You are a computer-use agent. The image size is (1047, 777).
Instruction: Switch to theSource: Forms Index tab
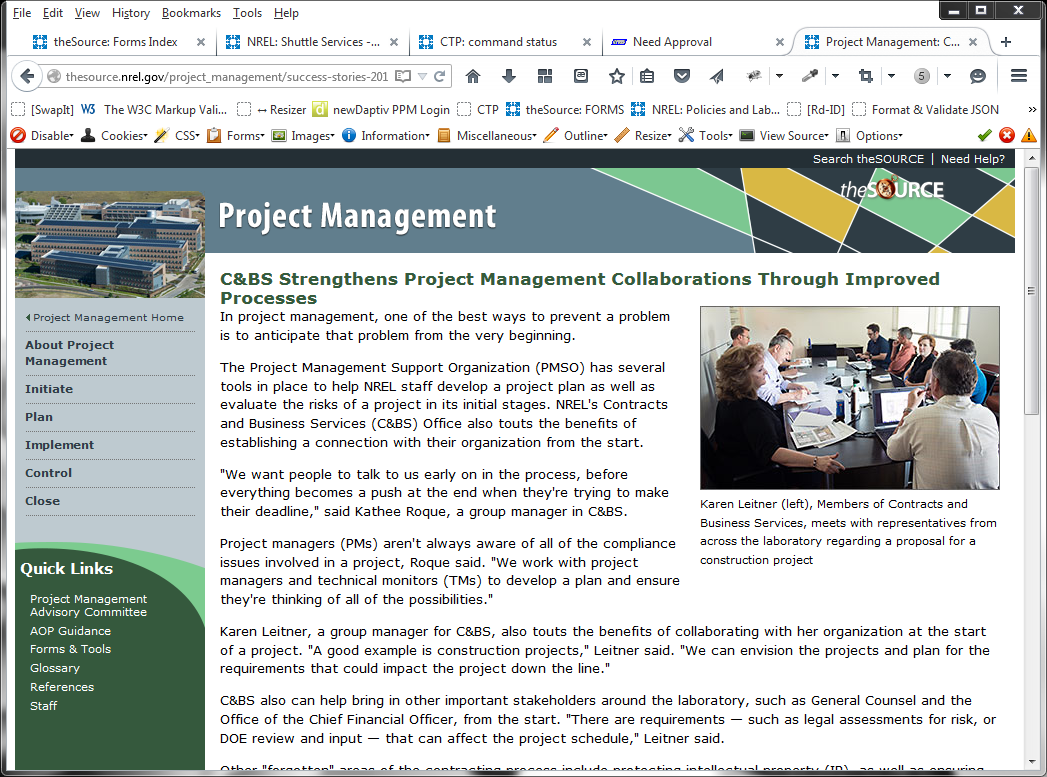[116, 42]
